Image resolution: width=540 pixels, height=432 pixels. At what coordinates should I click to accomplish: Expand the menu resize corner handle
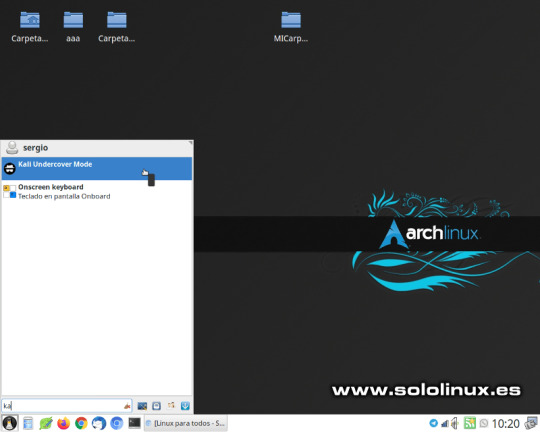[190, 142]
